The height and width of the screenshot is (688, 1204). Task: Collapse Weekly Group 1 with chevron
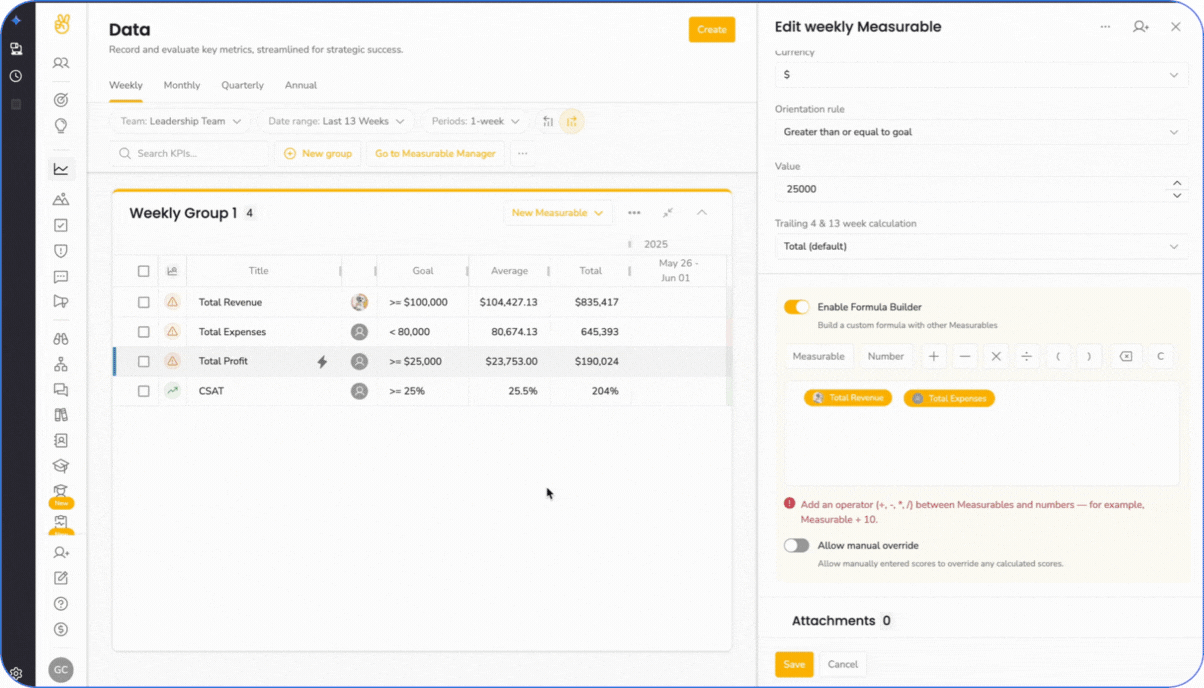[702, 213]
